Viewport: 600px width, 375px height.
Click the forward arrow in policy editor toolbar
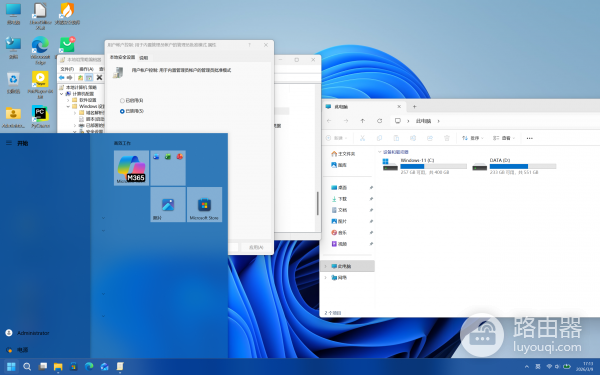tap(70, 78)
